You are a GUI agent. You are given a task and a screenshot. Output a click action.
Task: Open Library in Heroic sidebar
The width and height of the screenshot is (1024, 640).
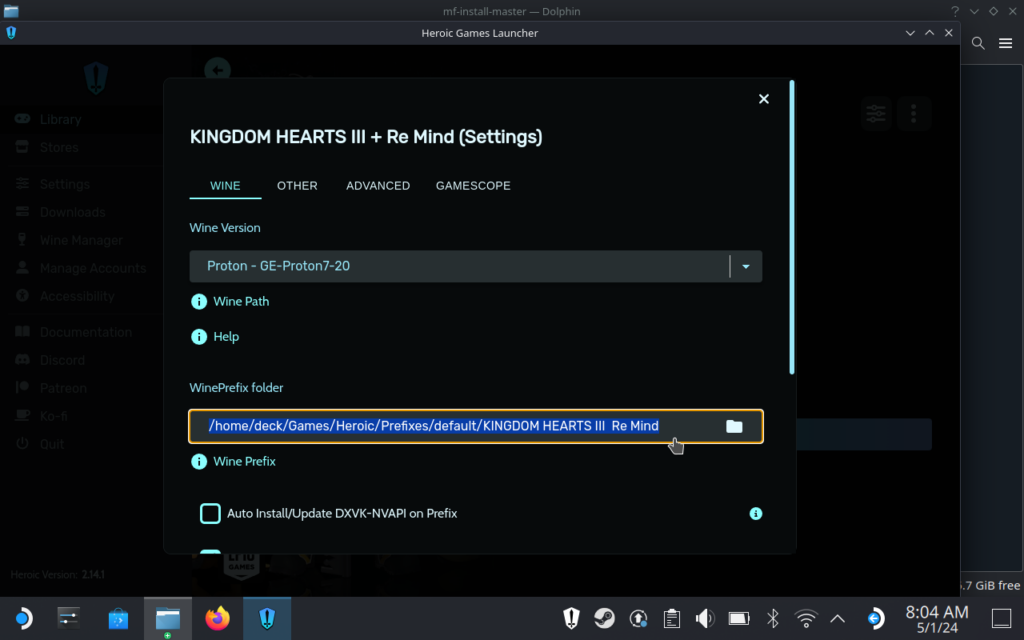[x=60, y=120]
